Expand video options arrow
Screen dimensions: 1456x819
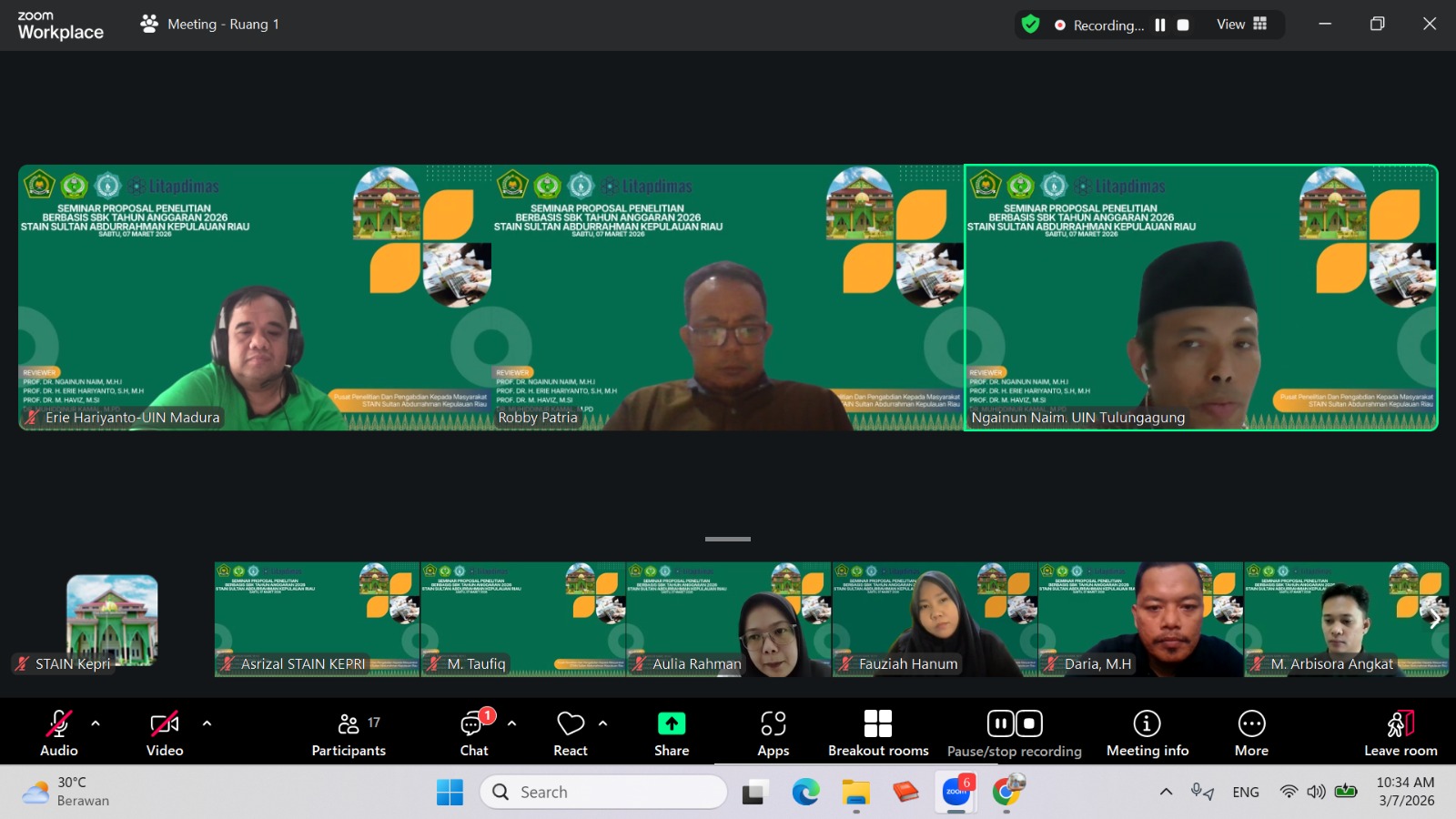207,723
